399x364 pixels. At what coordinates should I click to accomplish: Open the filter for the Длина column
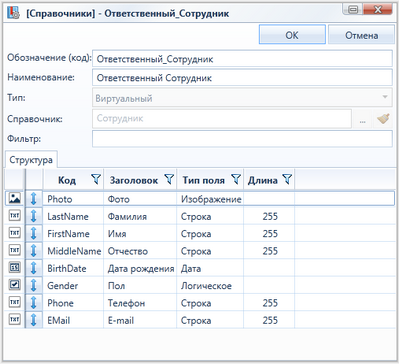coord(287,179)
